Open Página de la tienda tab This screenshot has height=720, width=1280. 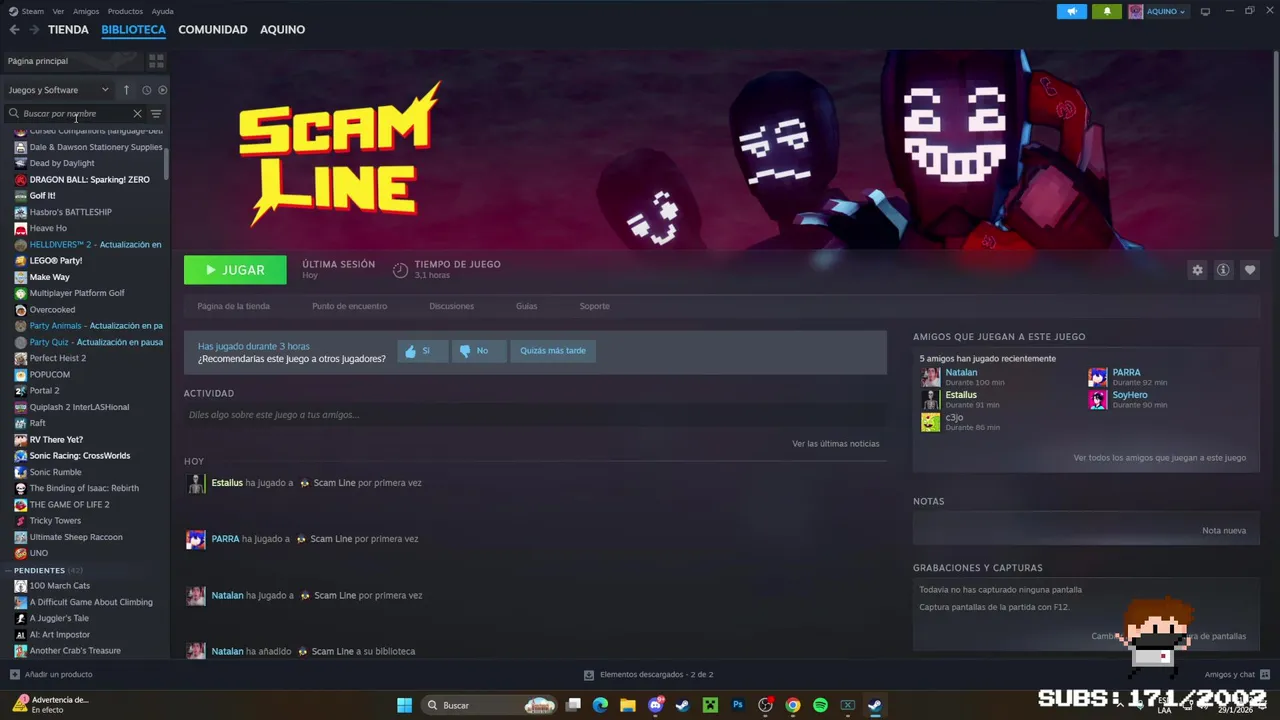pos(233,306)
